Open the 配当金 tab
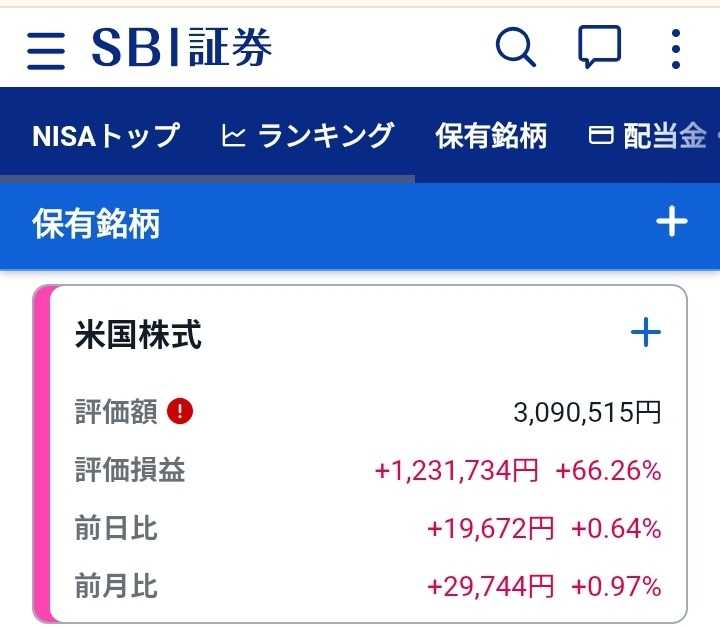Image resolution: width=720 pixels, height=628 pixels. click(x=665, y=137)
